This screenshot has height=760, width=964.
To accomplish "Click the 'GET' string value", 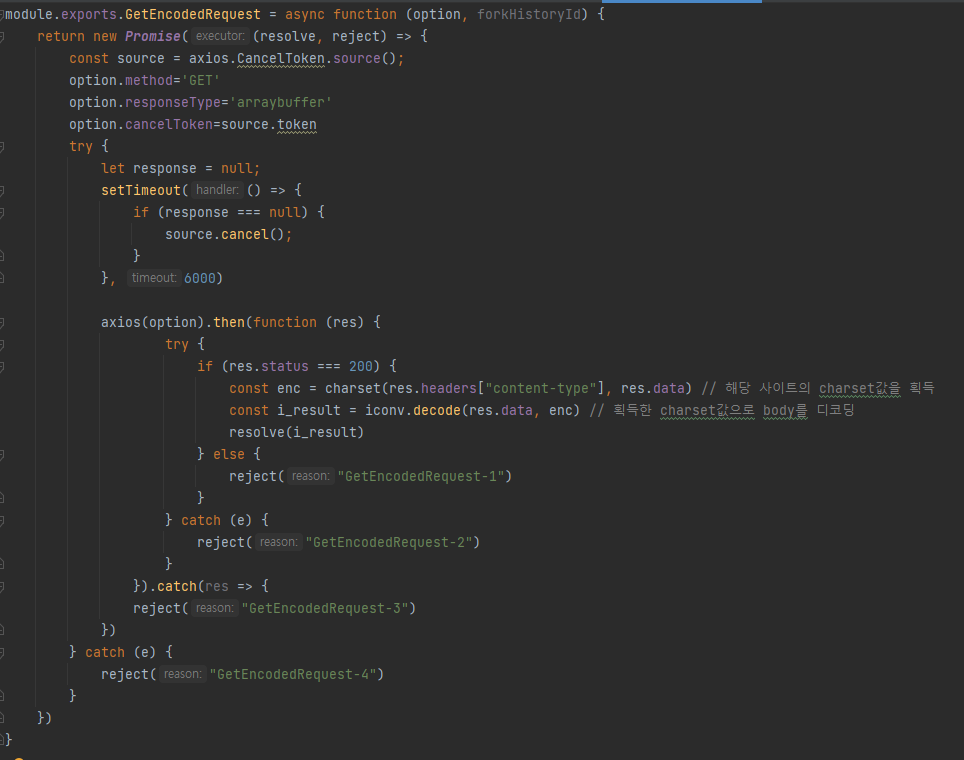I will 201,81.
